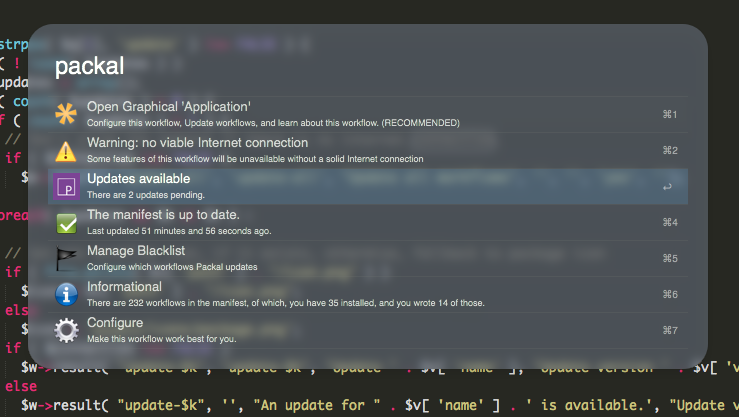Click the purple Packal updates icon
The height and width of the screenshot is (417, 739).
coord(66,186)
